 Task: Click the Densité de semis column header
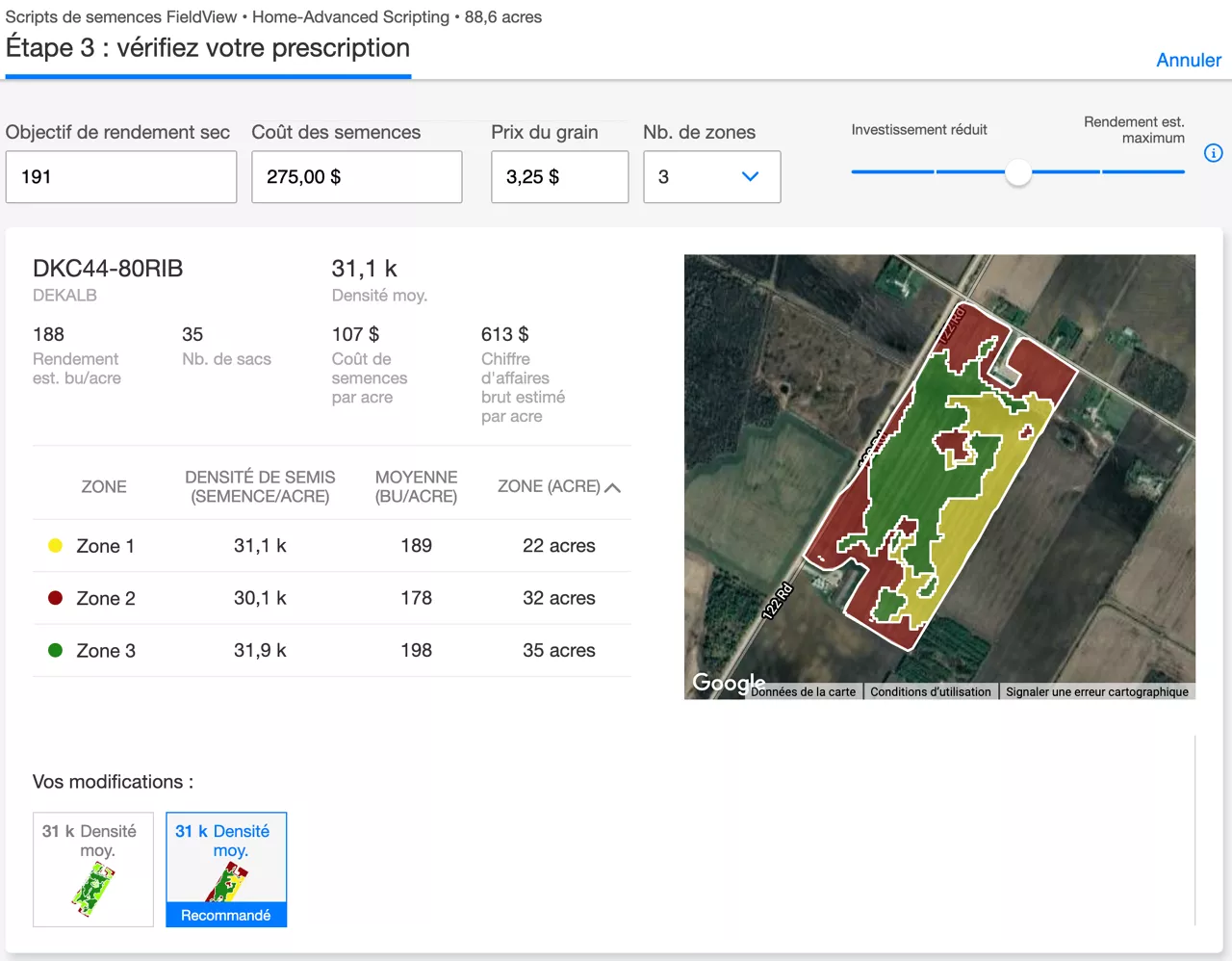(260, 487)
